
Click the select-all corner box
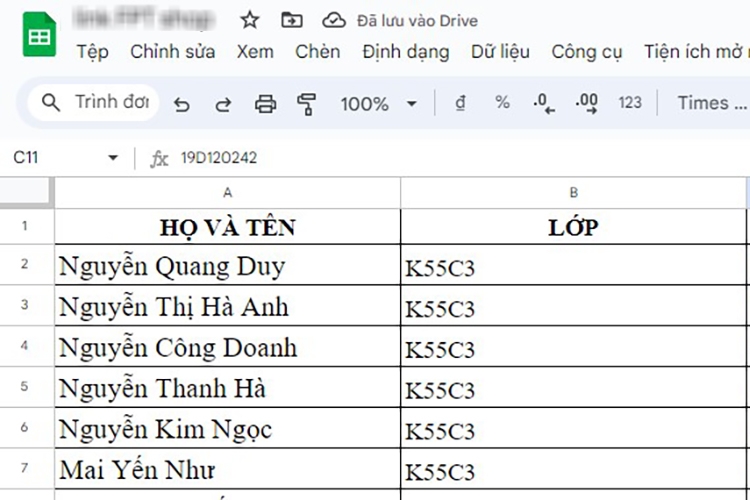pyautogui.click(x=26, y=192)
